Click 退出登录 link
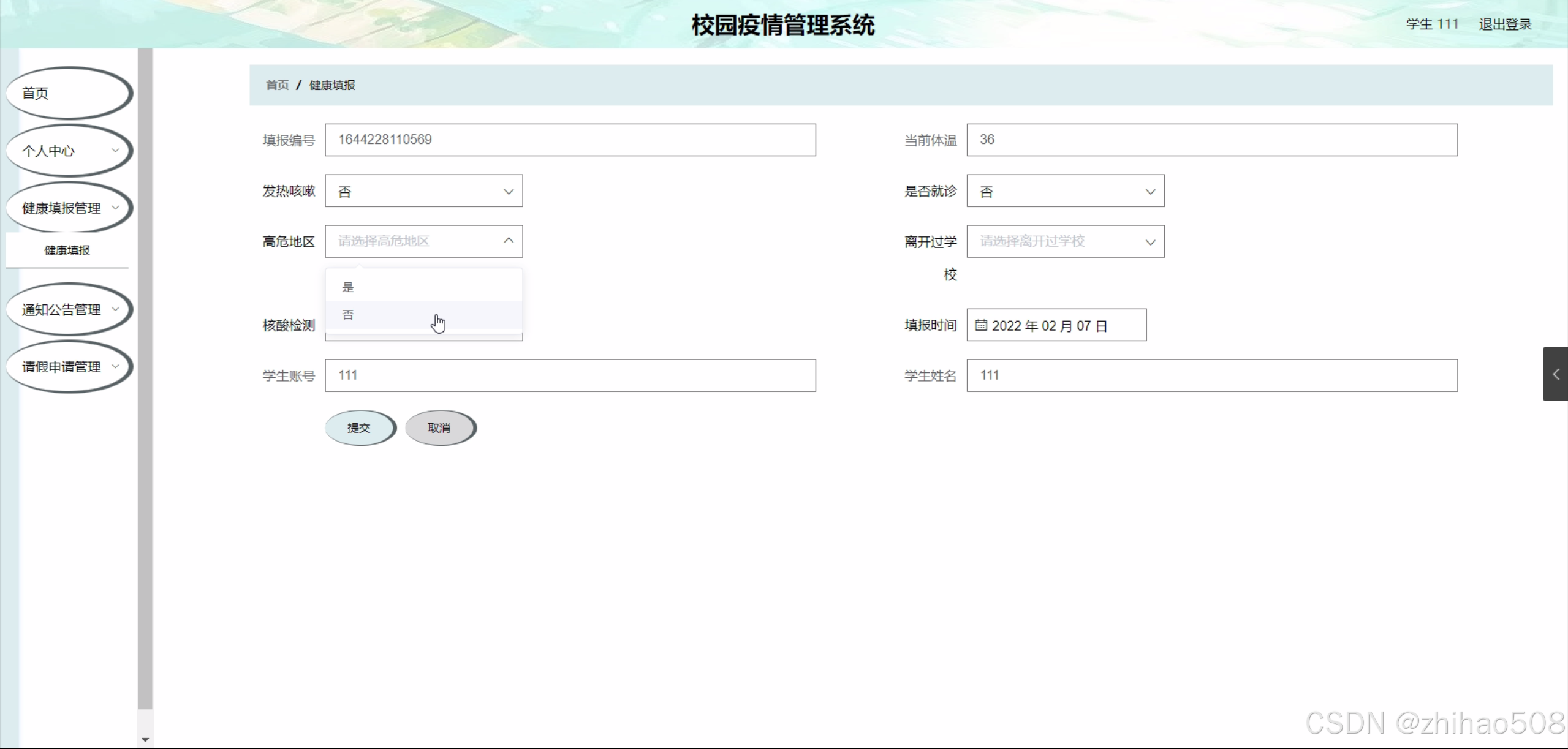The height and width of the screenshot is (749, 1568). pos(1505,24)
